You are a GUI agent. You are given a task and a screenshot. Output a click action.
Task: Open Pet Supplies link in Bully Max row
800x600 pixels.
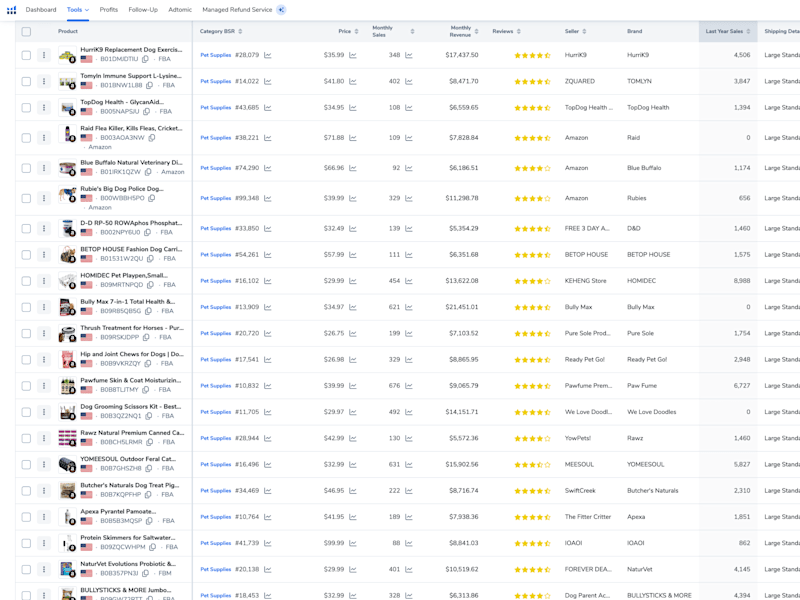coord(215,307)
